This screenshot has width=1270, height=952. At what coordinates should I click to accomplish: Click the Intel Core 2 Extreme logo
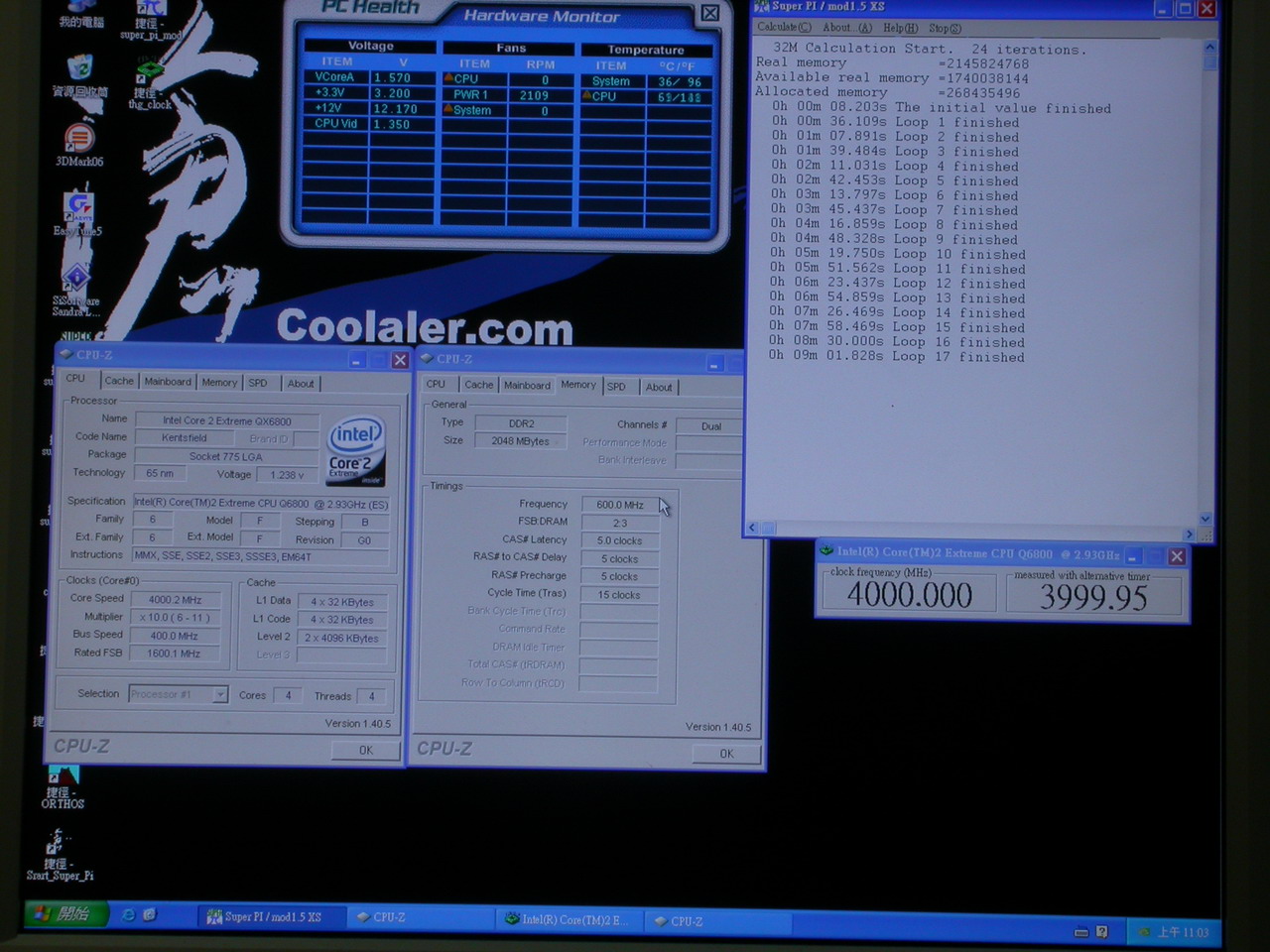pos(356,450)
